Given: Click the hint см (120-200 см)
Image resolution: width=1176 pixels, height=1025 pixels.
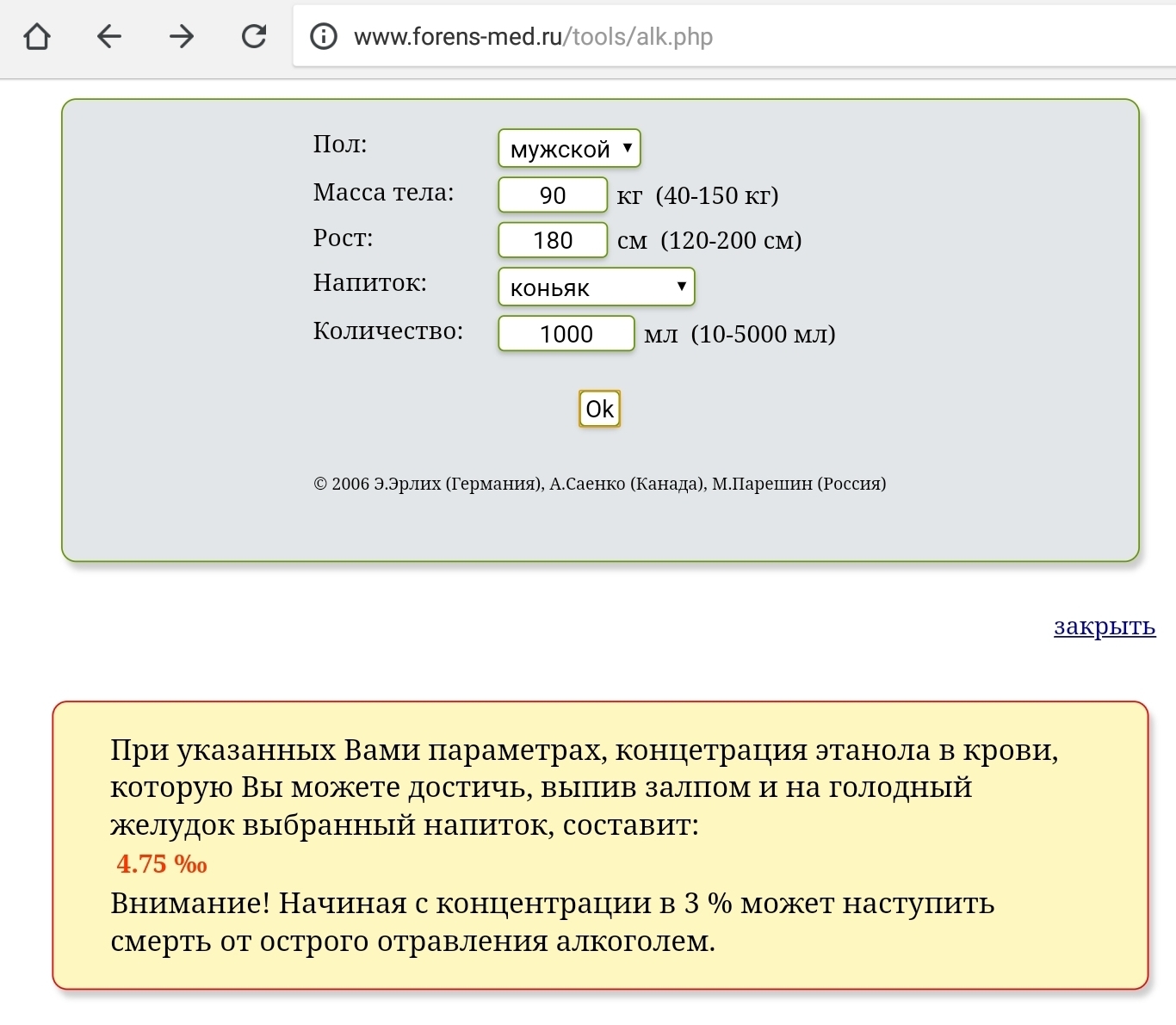Looking at the screenshot, I should click(x=709, y=240).
